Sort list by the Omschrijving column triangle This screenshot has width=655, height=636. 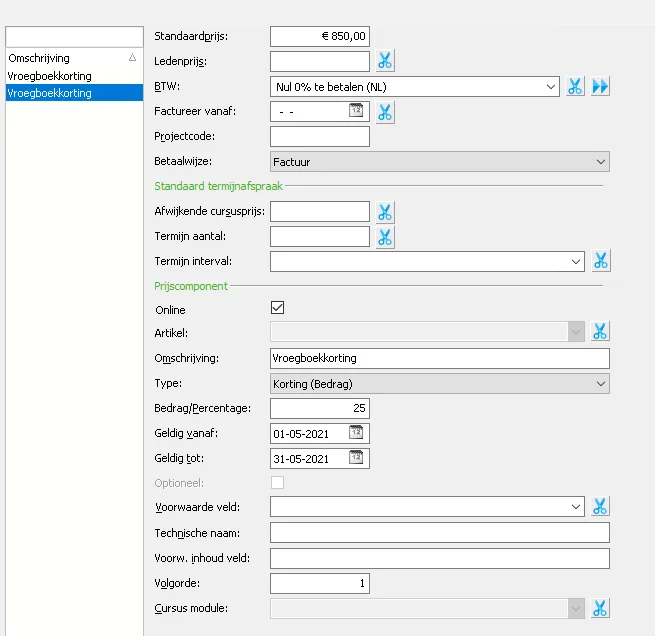pyautogui.click(x=132, y=58)
